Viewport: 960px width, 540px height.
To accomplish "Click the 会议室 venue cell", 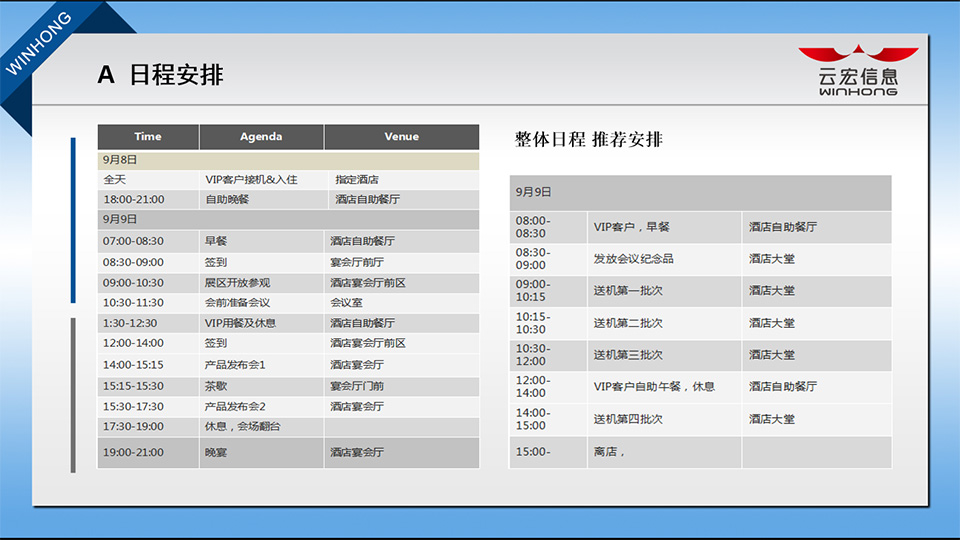I will click(x=347, y=303).
